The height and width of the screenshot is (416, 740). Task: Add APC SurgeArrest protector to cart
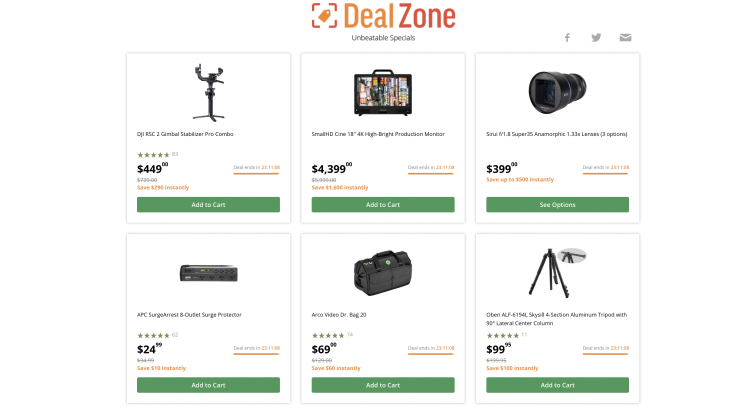208,385
